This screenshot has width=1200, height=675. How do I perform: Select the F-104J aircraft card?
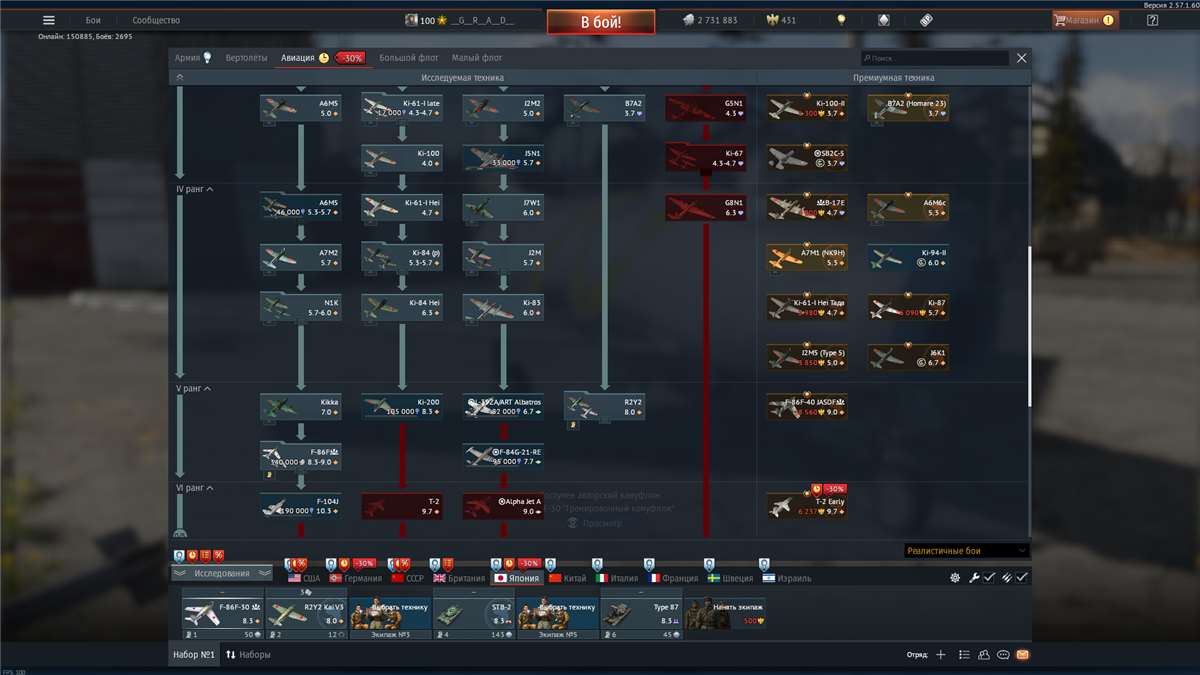tap(301, 506)
